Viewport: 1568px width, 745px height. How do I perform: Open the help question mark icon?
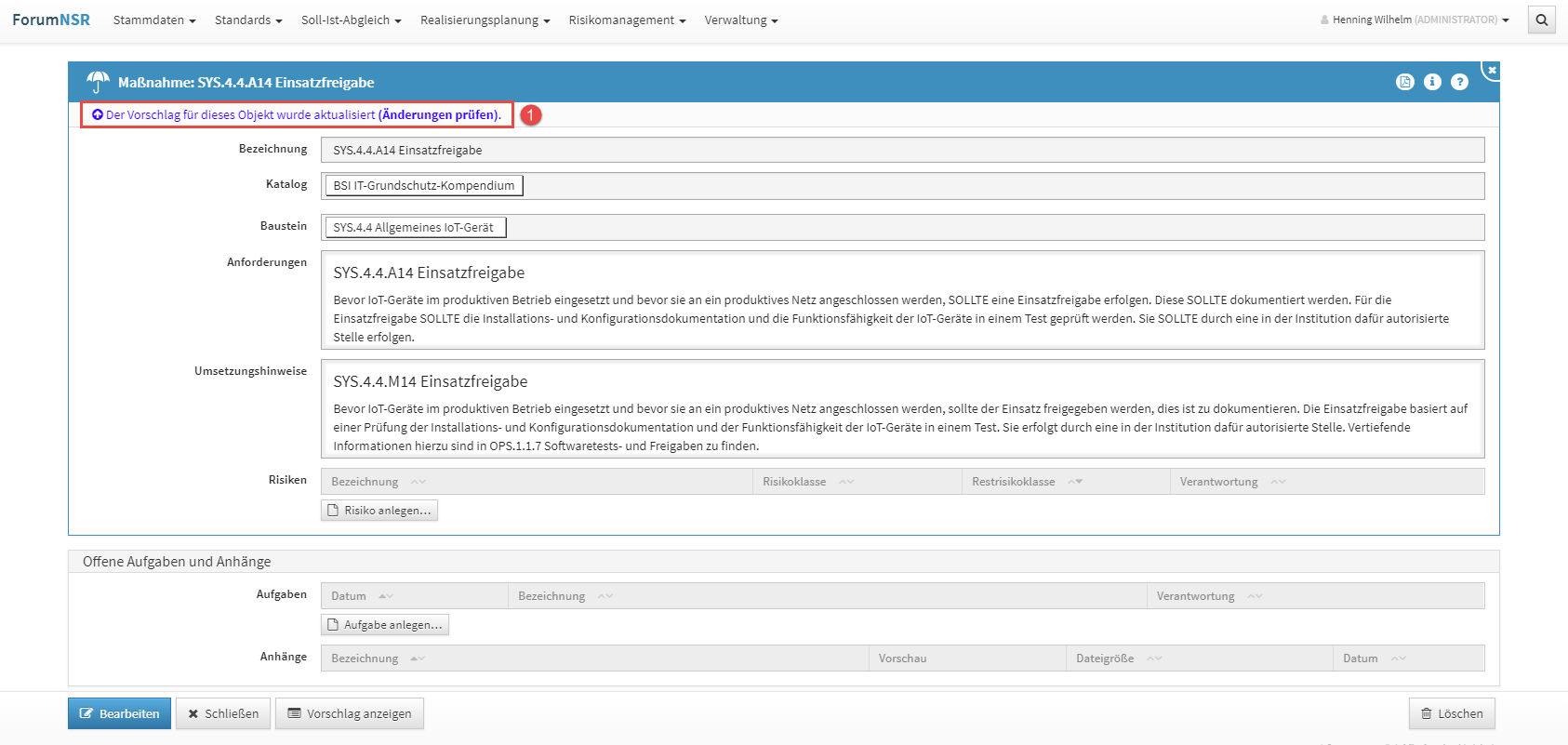[1459, 82]
